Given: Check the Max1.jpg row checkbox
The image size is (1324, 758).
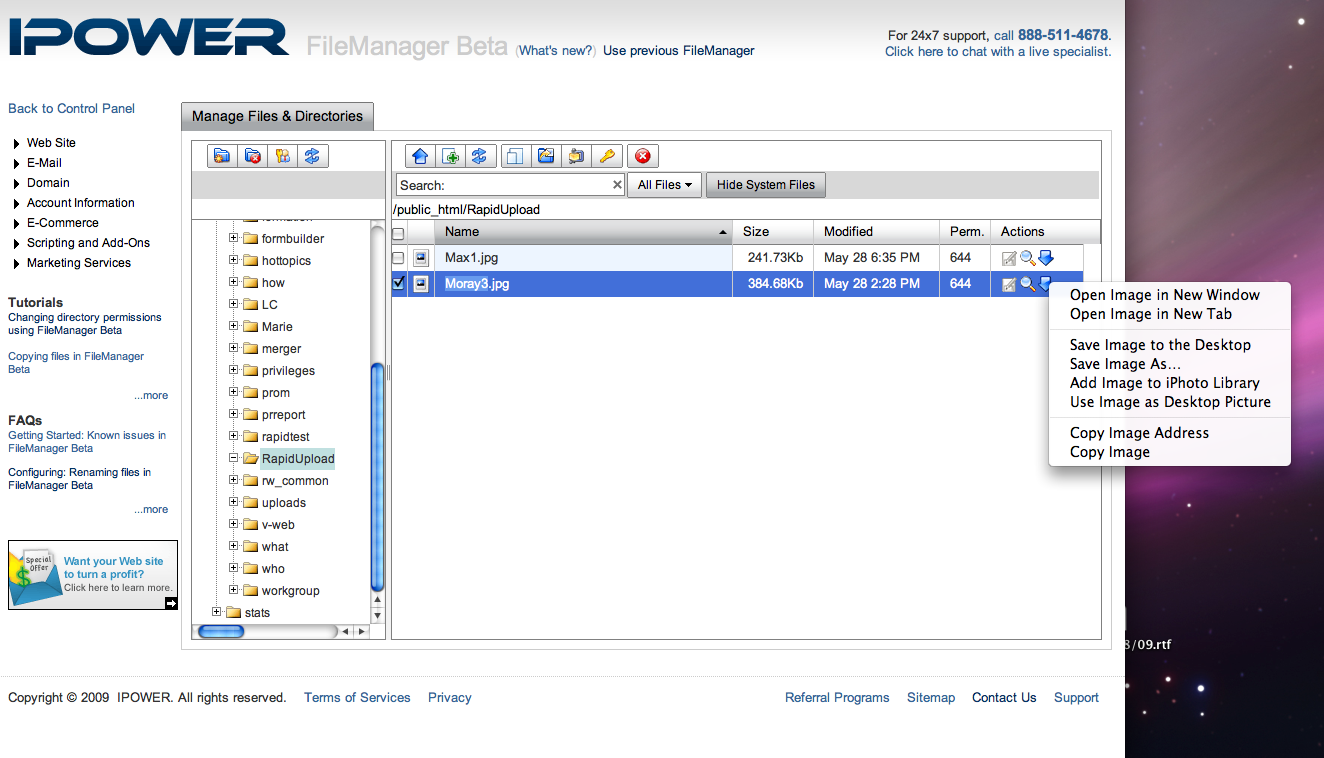Looking at the screenshot, I should 399,258.
